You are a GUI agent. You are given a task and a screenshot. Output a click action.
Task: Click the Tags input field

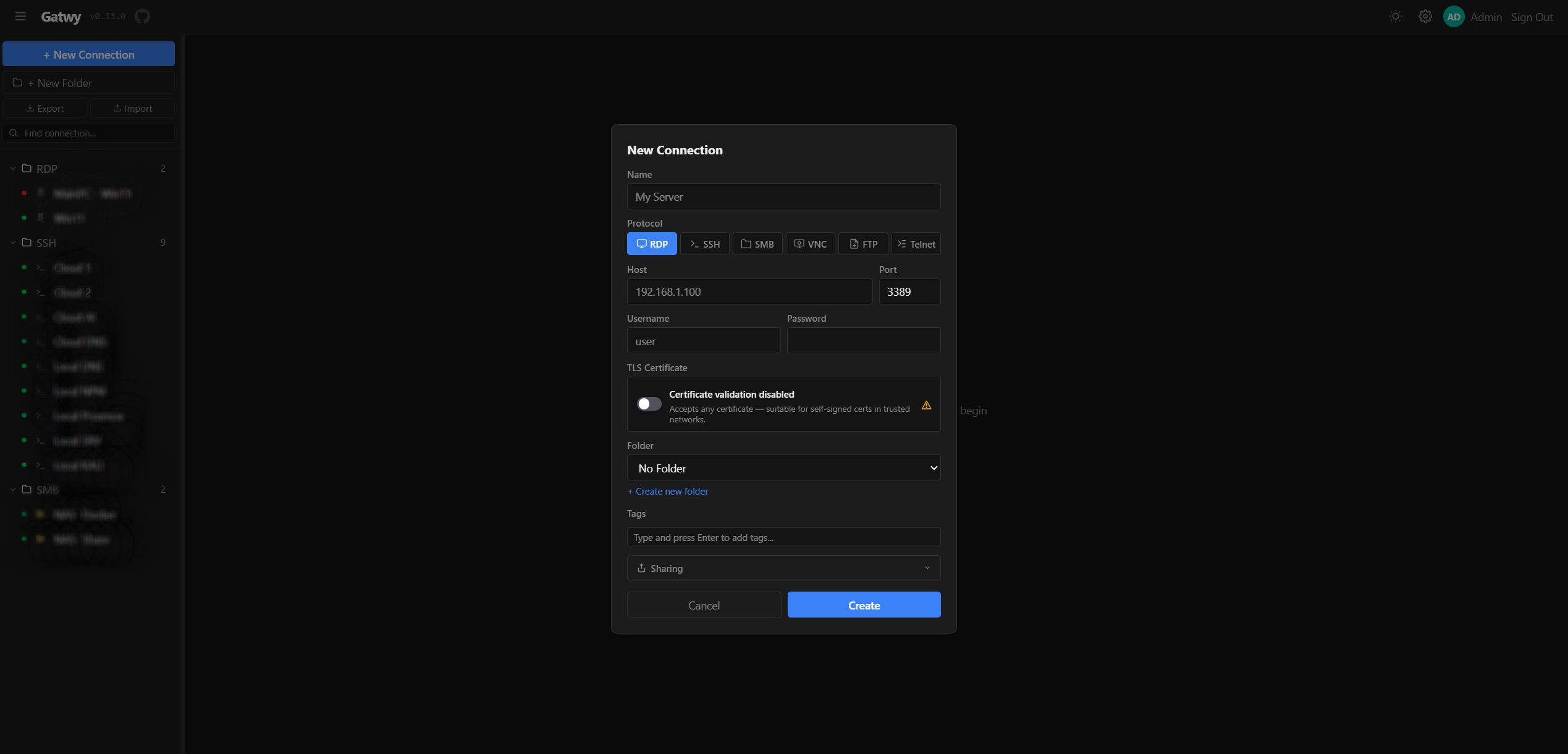coord(783,537)
